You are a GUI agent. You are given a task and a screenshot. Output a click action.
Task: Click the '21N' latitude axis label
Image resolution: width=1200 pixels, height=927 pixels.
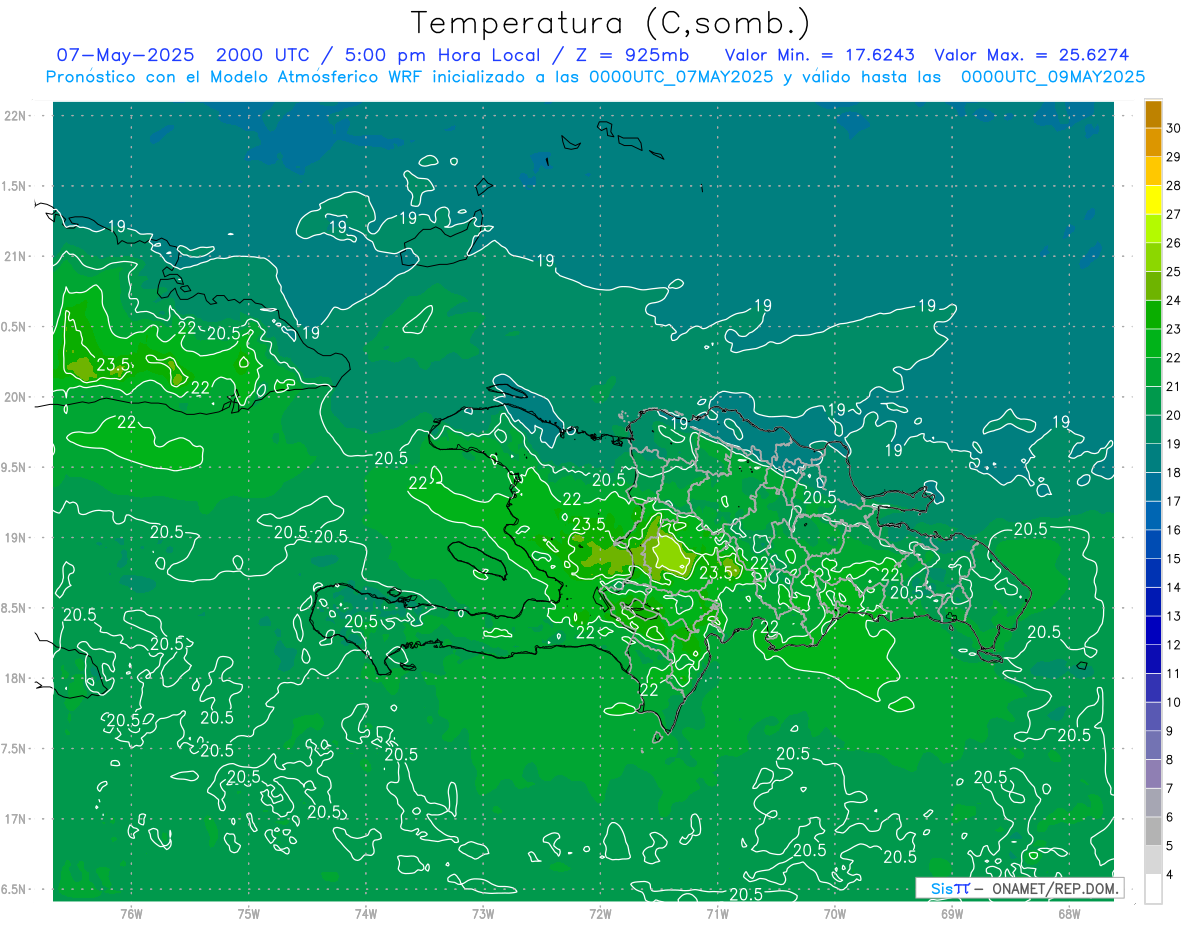coord(15,256)
